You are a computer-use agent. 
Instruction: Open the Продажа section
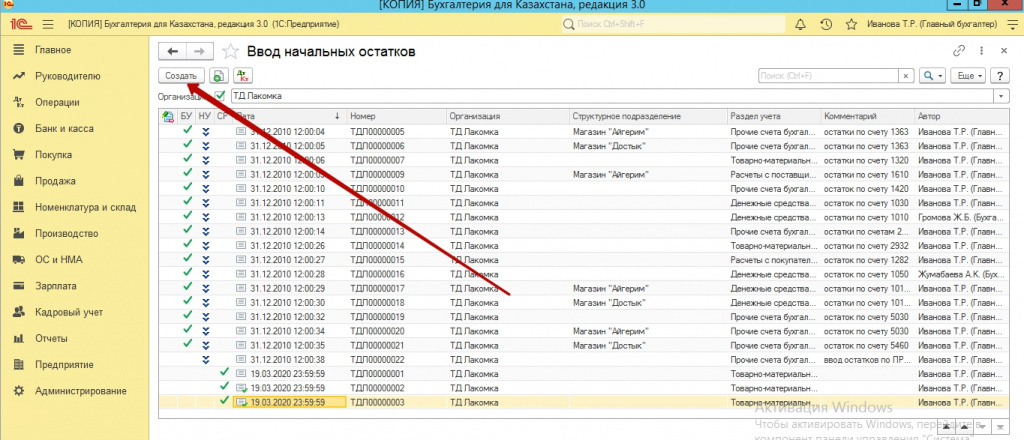click(x=55, y=181)
